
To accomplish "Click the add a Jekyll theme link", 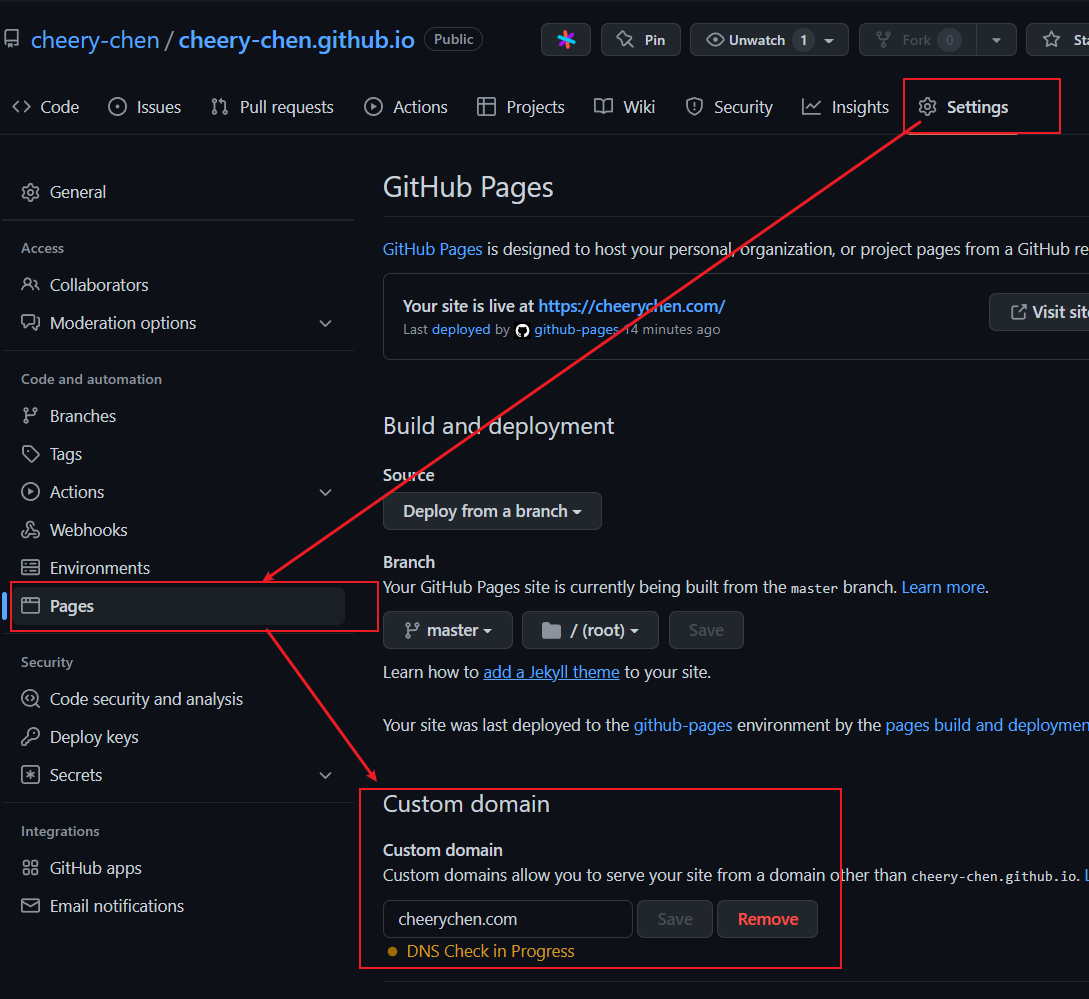I will coord(551,672).
